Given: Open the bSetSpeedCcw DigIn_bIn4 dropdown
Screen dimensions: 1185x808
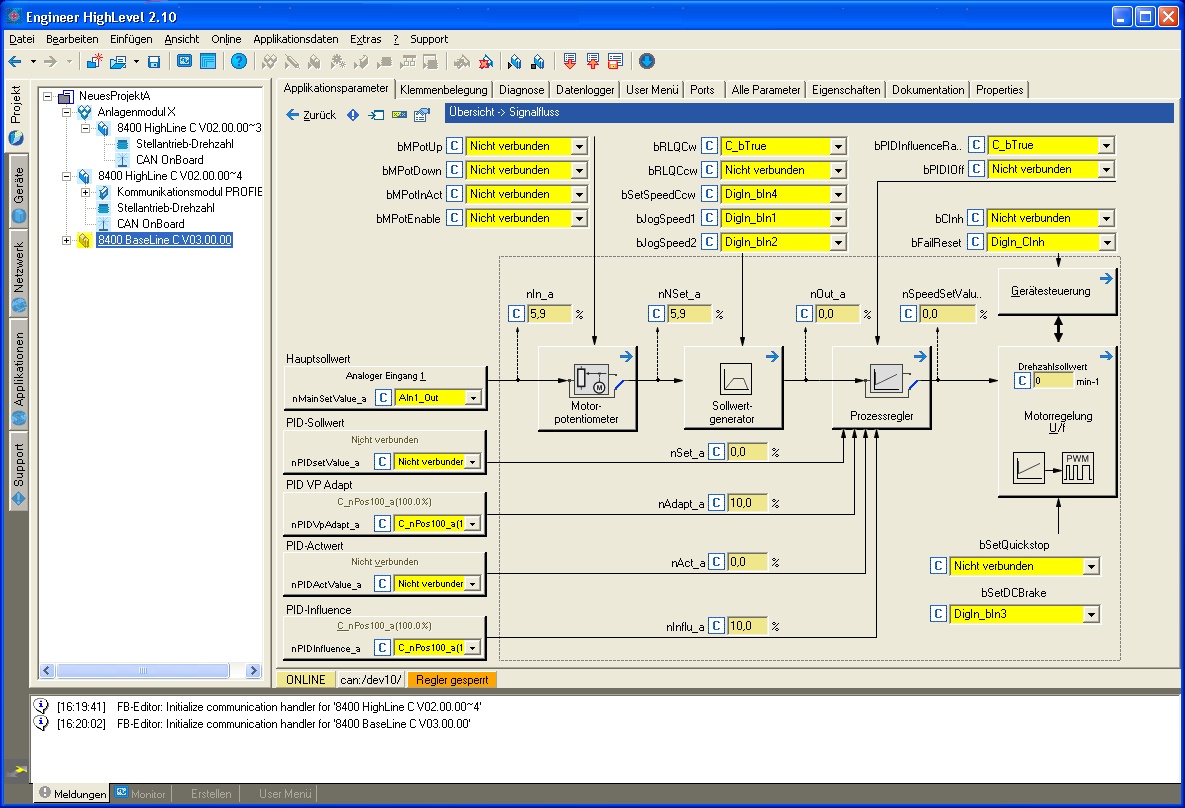Looking at the screenshot, I should (837, 194).
